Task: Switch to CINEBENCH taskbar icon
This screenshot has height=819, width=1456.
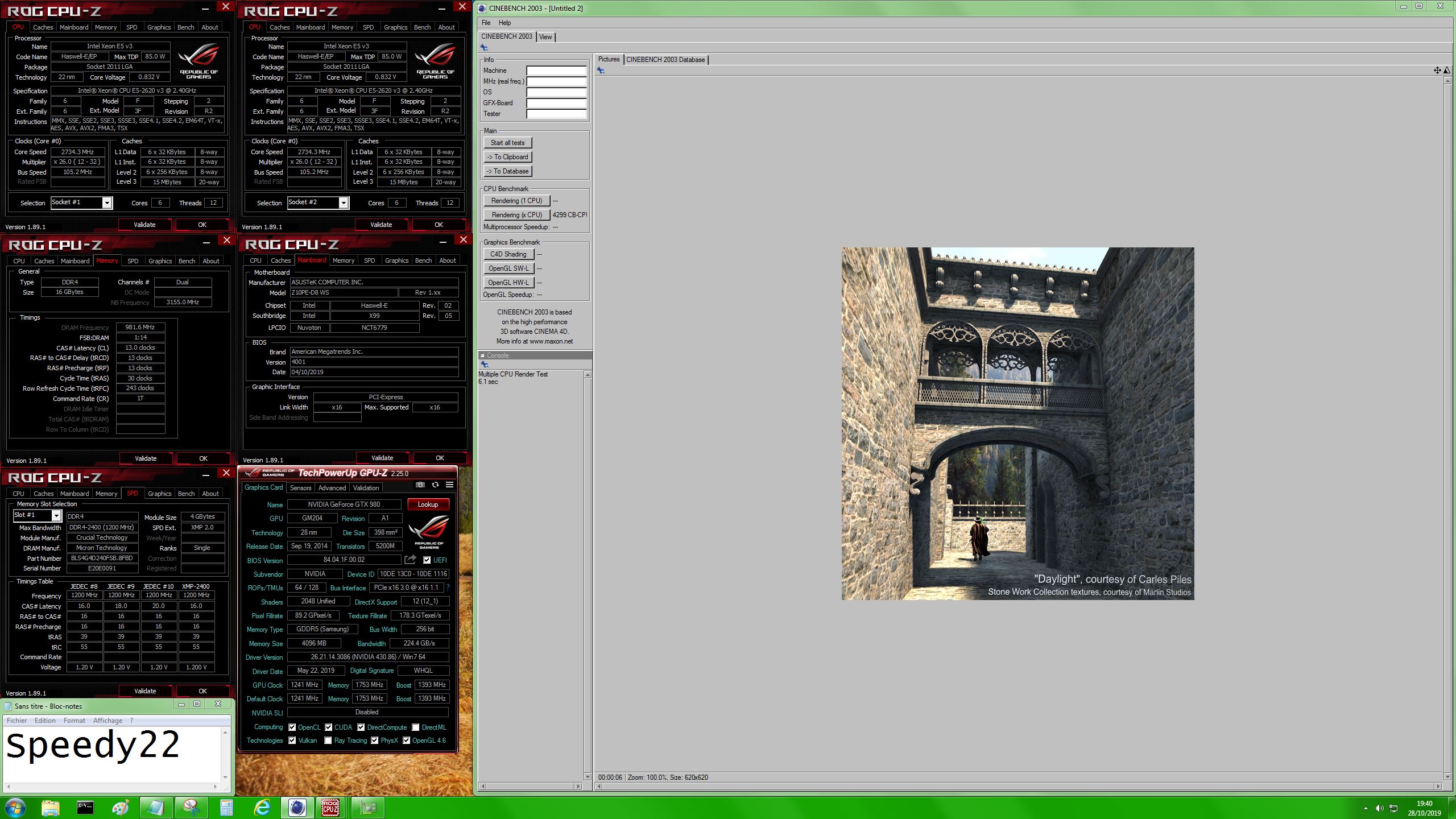Action: (297, 807)
